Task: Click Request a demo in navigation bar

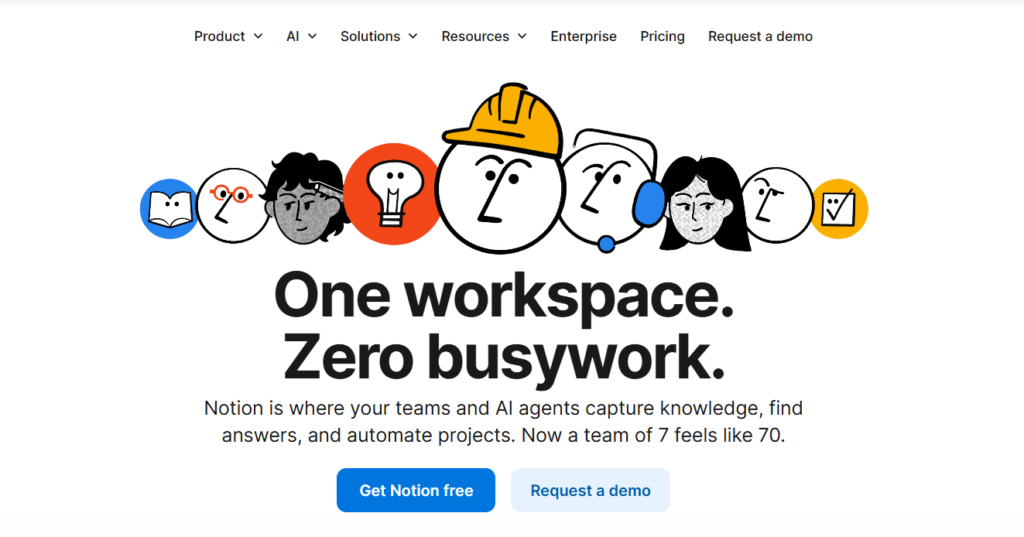Action: pos(760,37)
